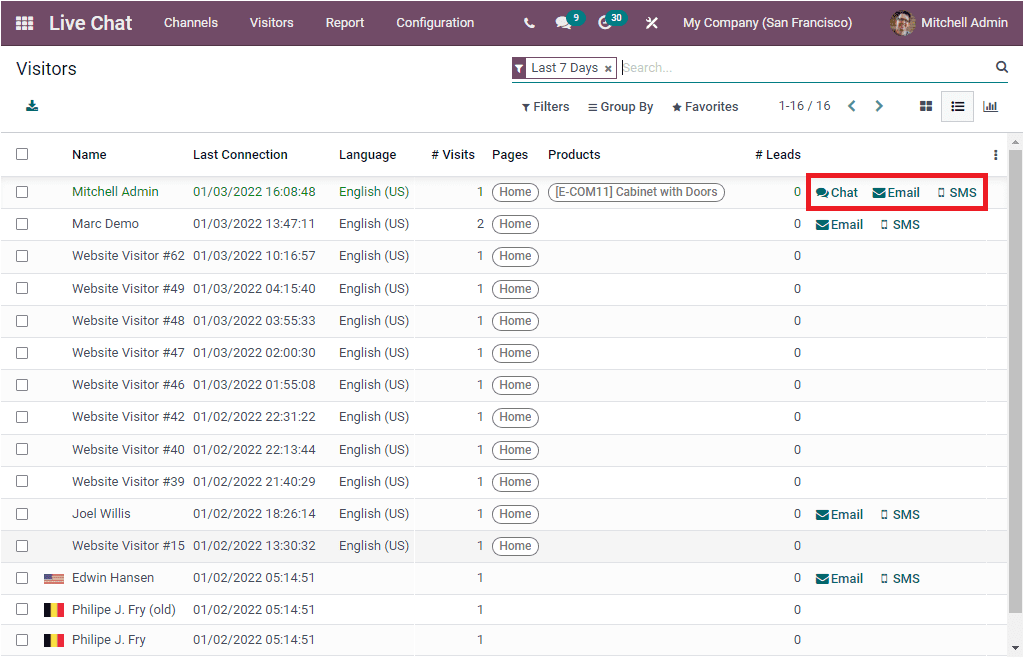Click the phone call icon in the top bar
Image resolution: width=1024 pixels, height=658 pixels.
coord(528,22)
